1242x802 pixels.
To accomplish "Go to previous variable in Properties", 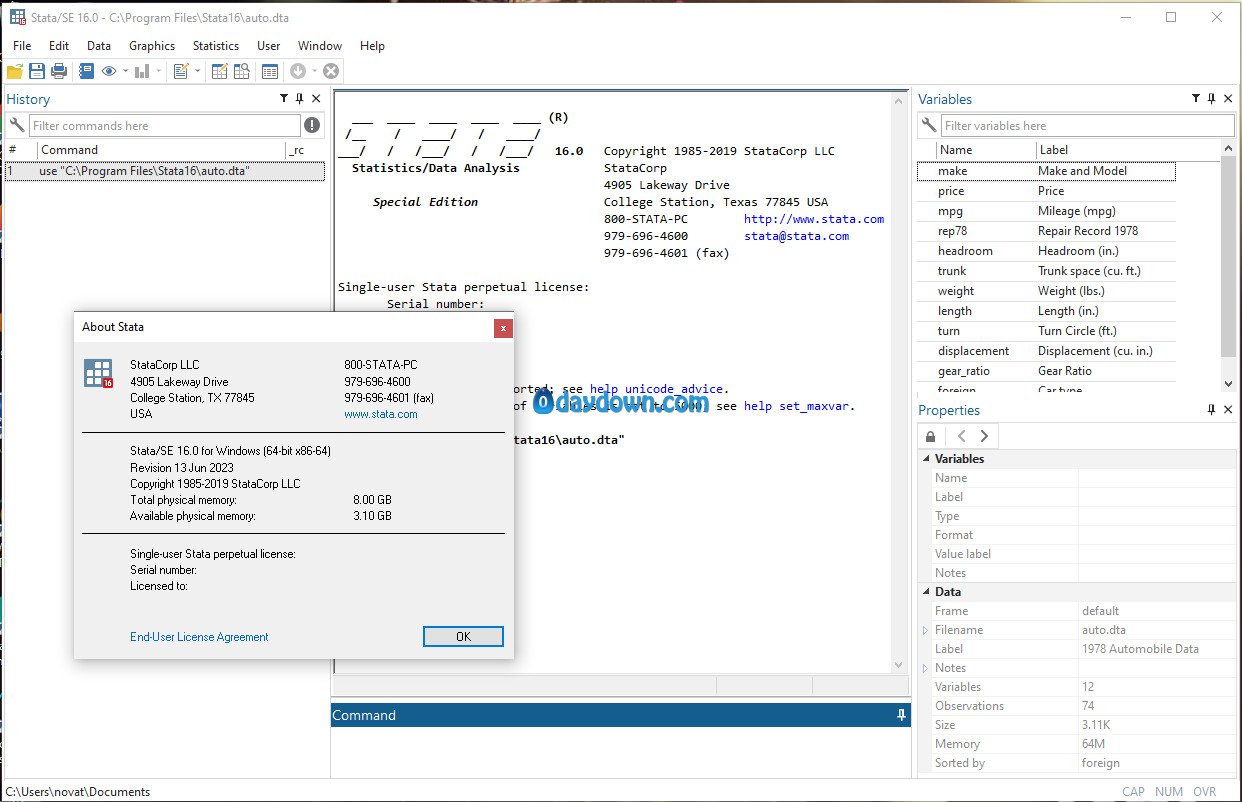I will (962, 436).
